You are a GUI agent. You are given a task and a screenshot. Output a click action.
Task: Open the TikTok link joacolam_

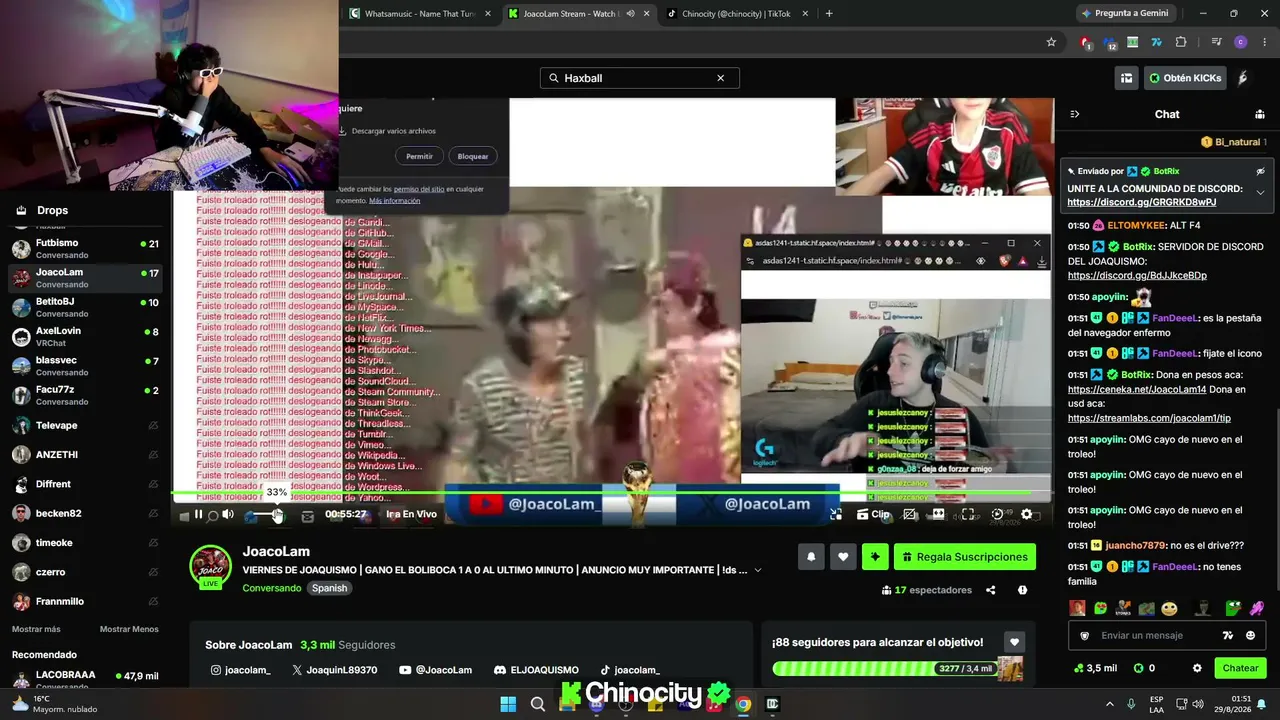(629, 670)
